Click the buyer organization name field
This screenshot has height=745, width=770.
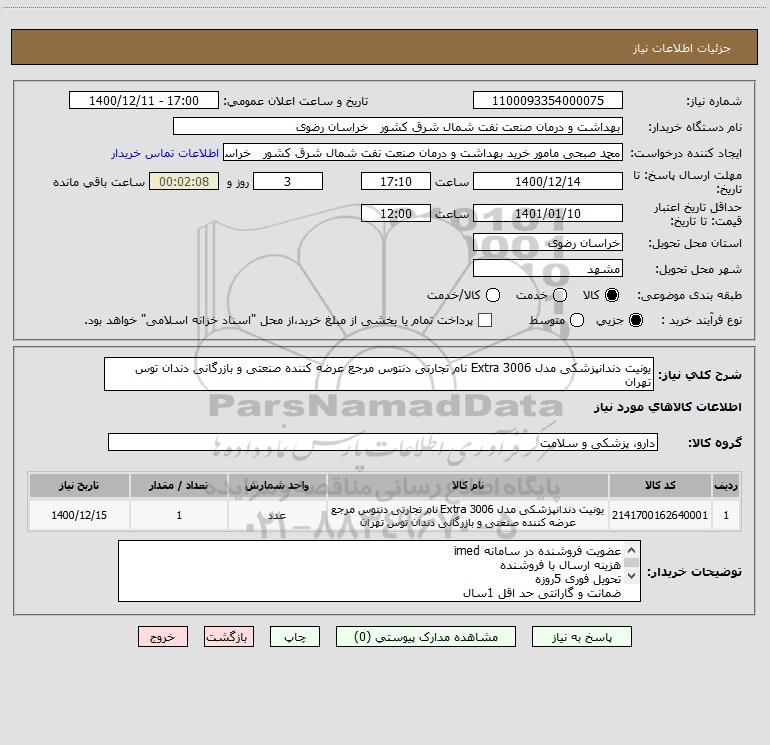click(398, 126)
